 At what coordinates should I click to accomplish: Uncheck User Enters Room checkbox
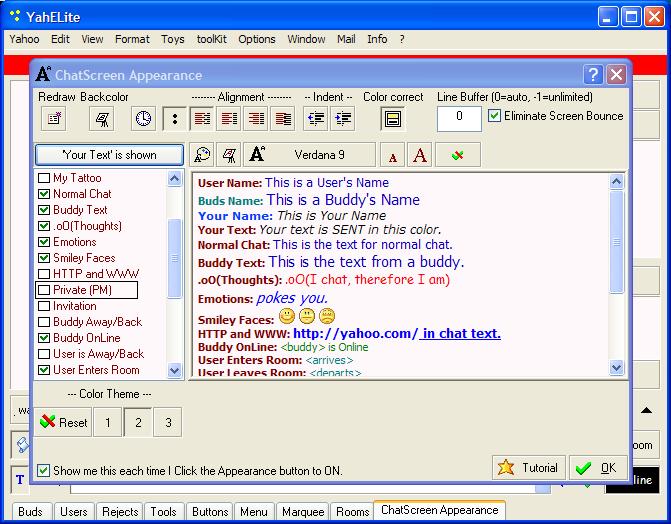(x=44, y=370)
